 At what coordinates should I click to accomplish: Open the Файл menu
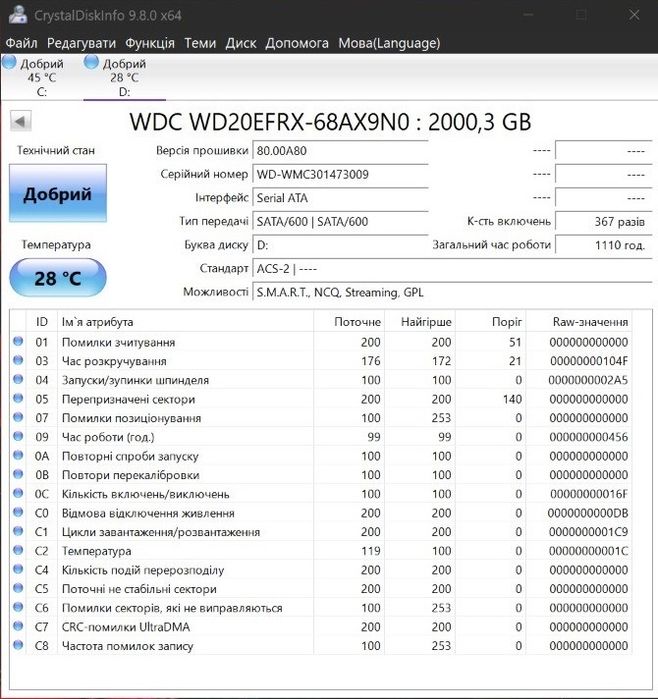pos(21,43)
